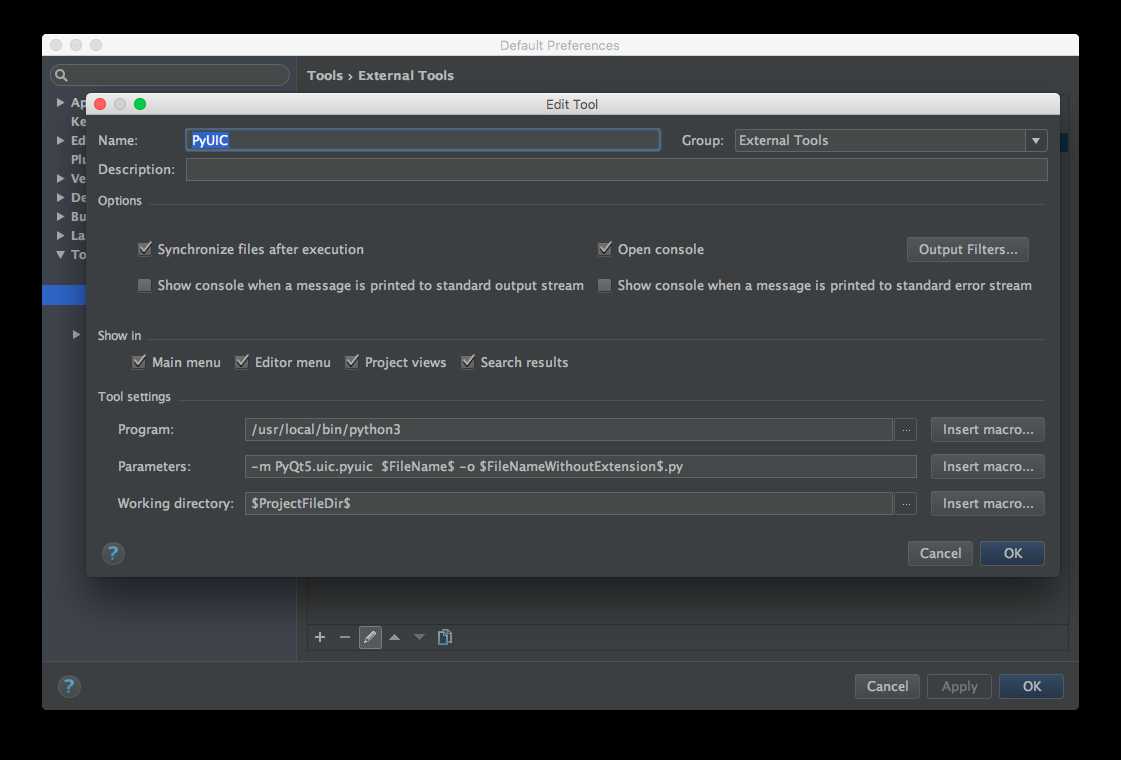Click the empty Description field
This screenshot has height=760, width=1121.
coord(616,169)
